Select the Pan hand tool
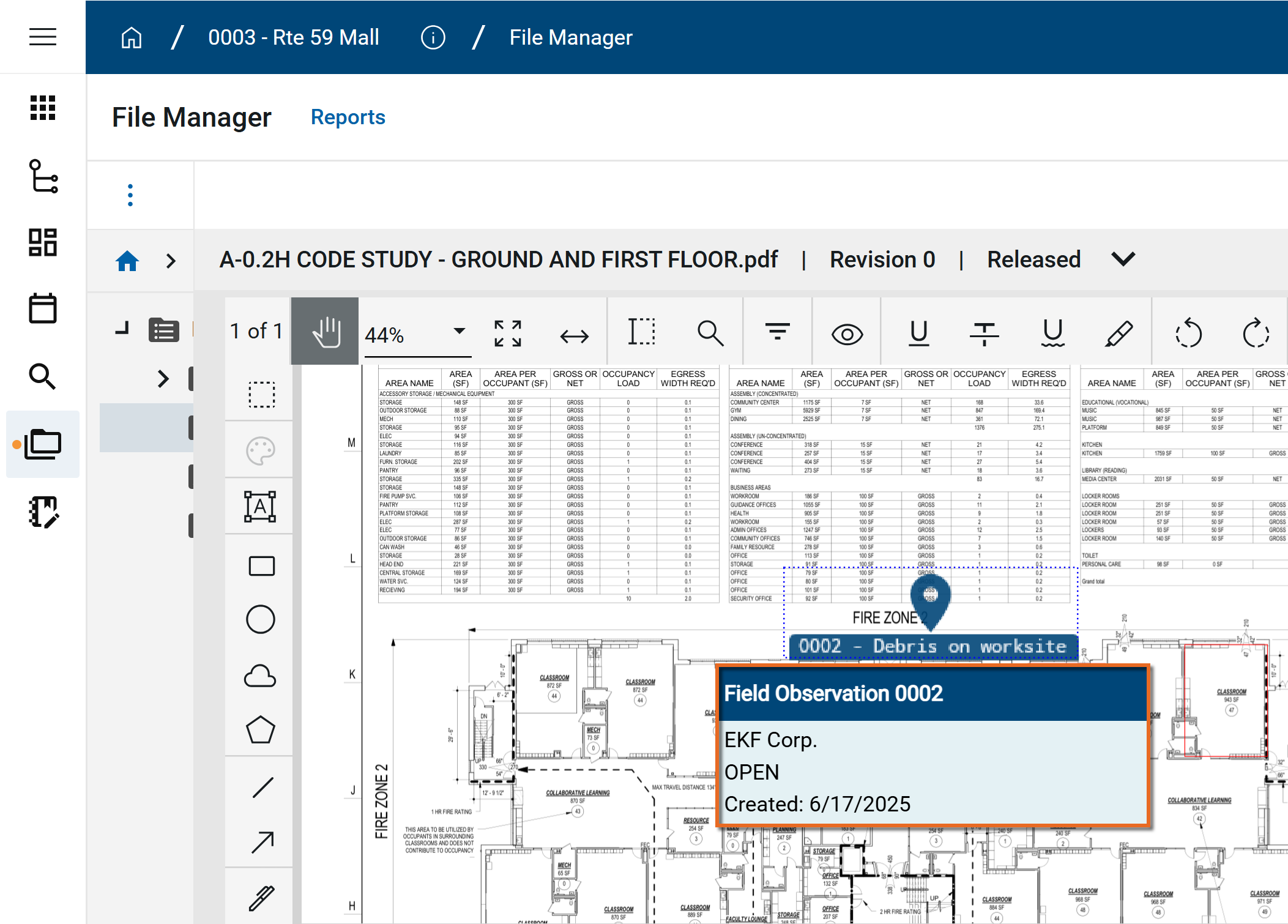1288x924 pixels. [x=325, y=332]
